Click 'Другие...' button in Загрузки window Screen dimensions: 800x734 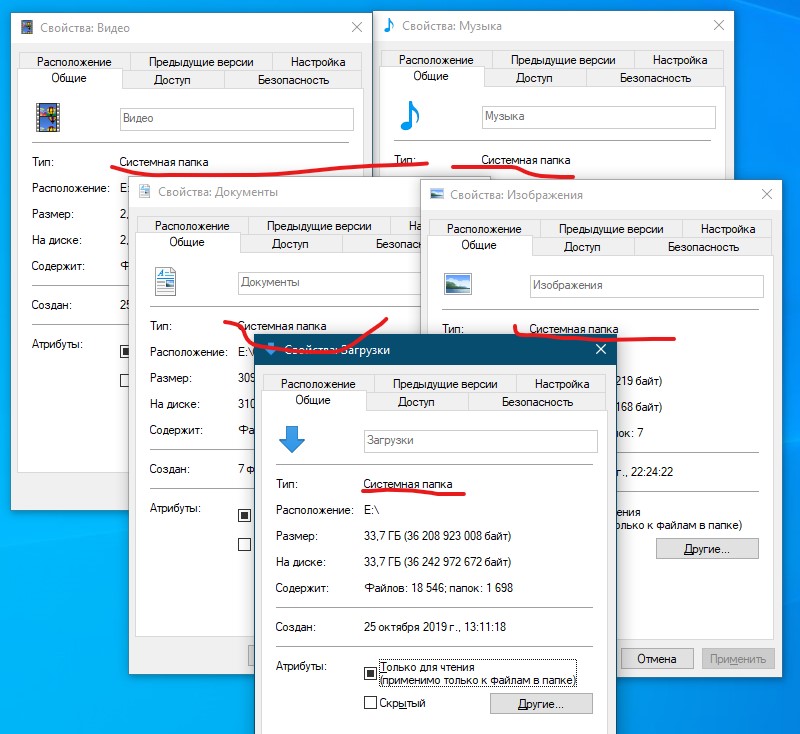pyautogui.click(x=541, y=704)
